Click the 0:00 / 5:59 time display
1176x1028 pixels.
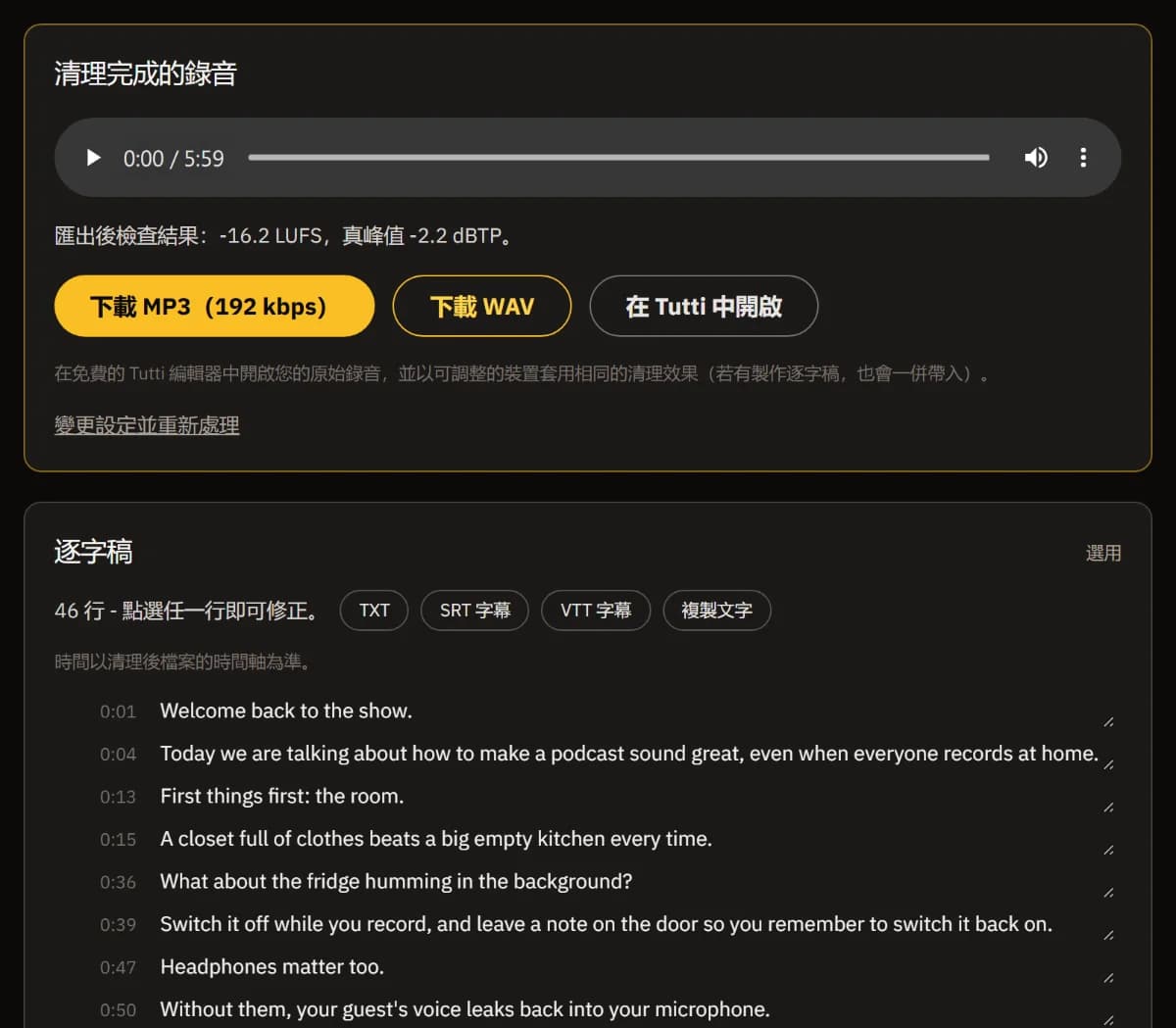point(173,159)
